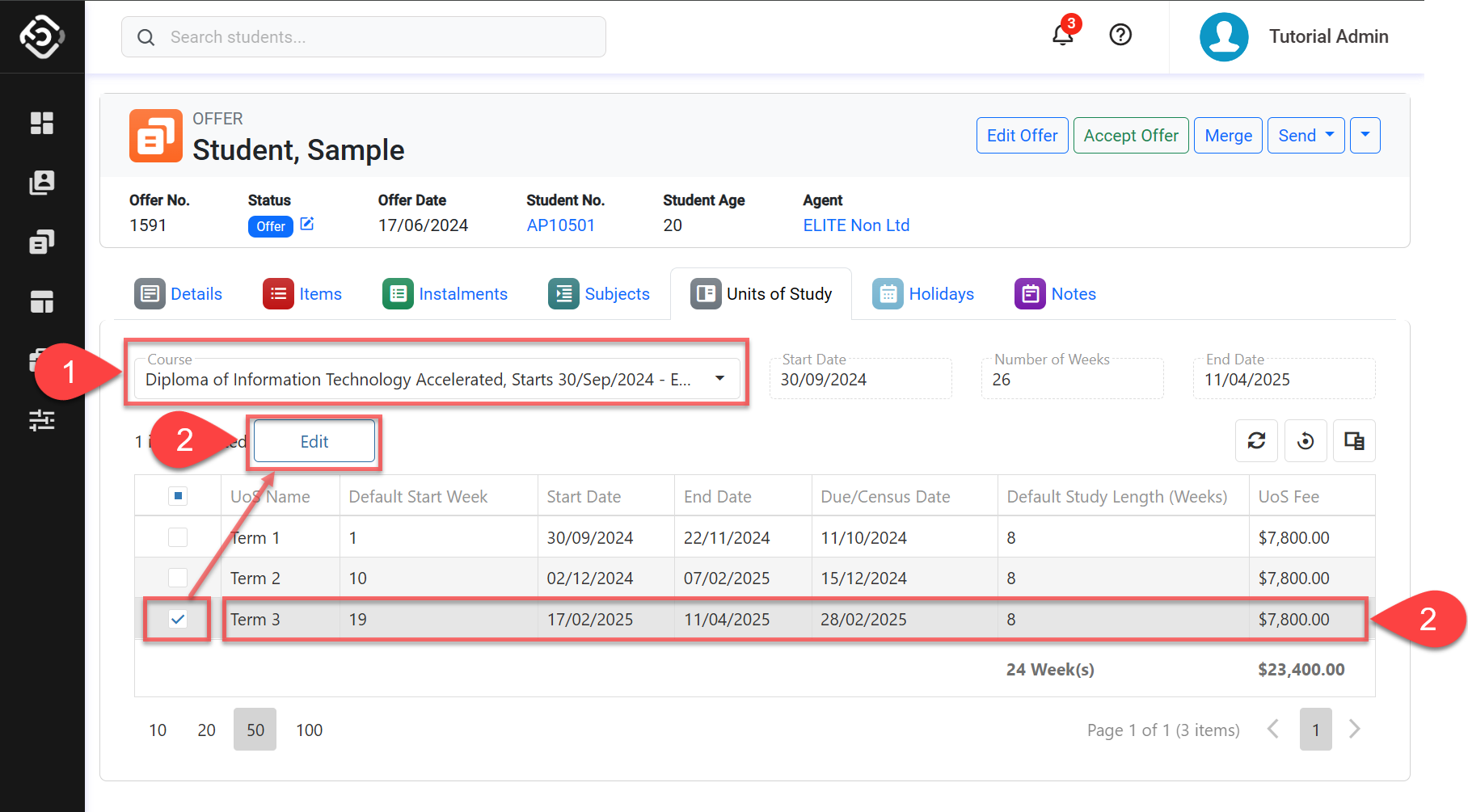Toggle the select-all header checkbox
The height and width of the screenshot is (812, 1468).
[178, 496]
